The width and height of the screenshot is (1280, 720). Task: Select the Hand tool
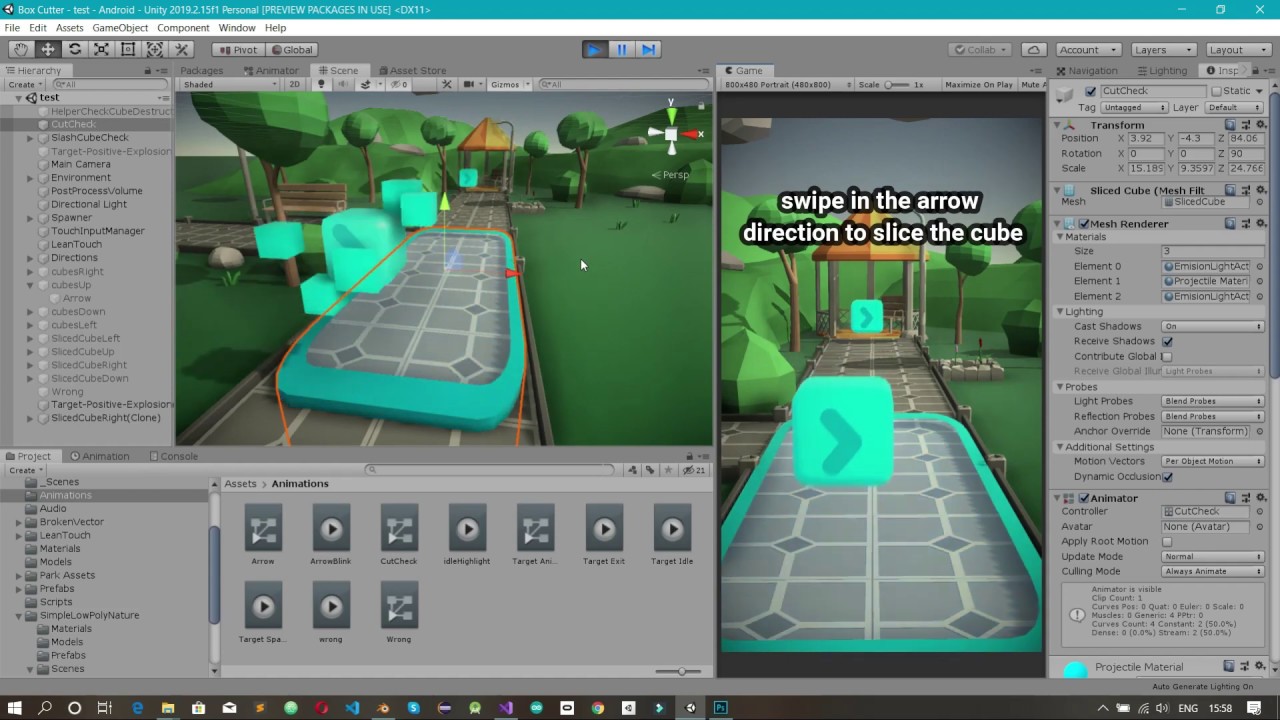coord(20,49)
